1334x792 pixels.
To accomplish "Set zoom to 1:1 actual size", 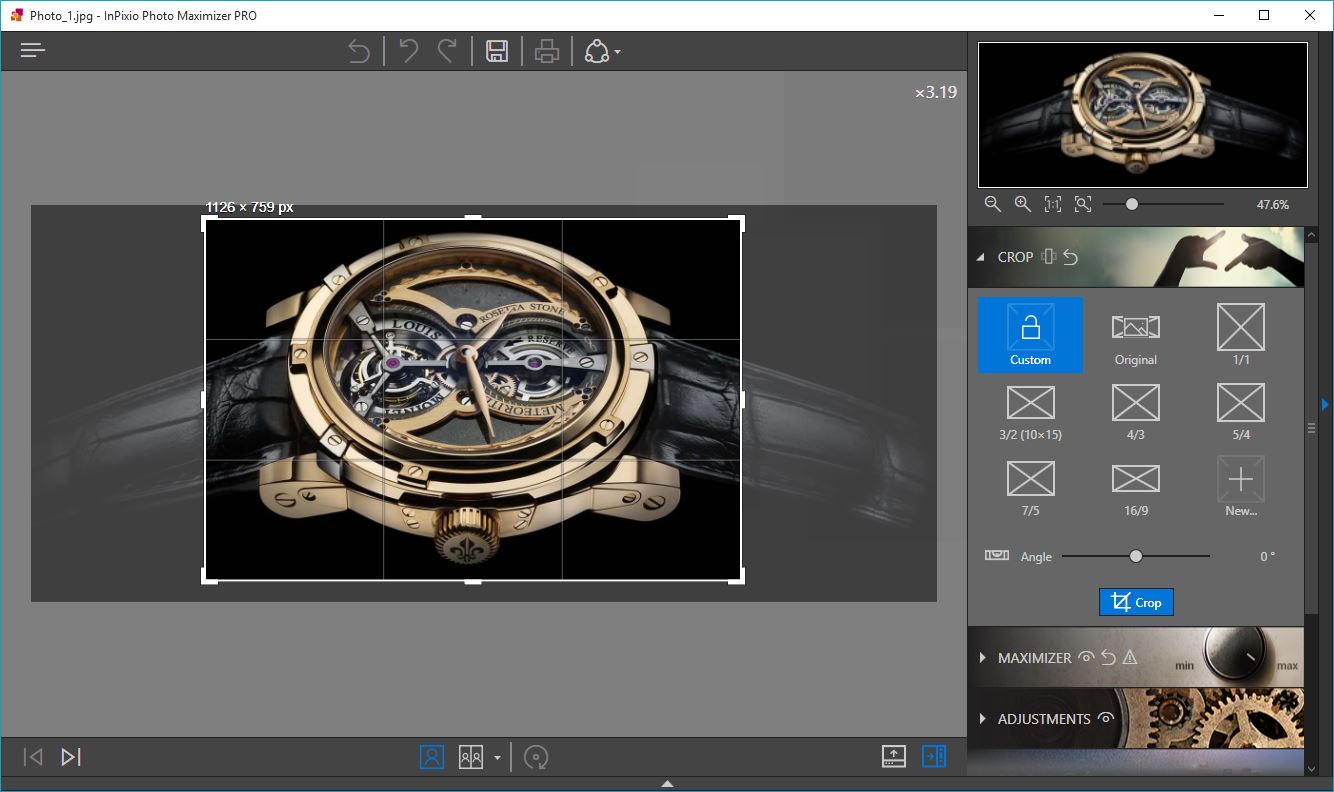I will (1053, 204).
